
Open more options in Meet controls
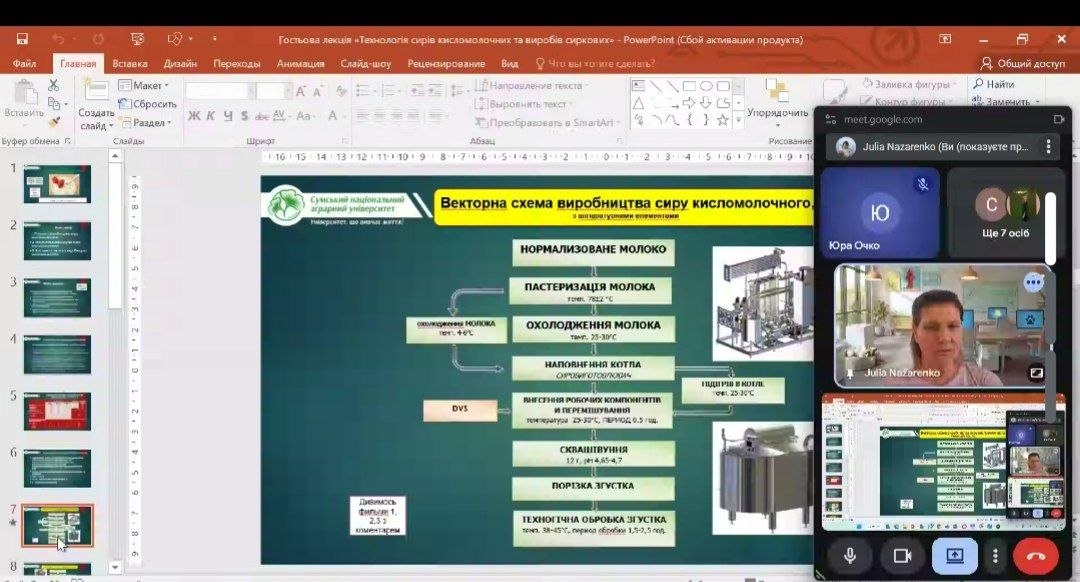click(x=995, y=556)
